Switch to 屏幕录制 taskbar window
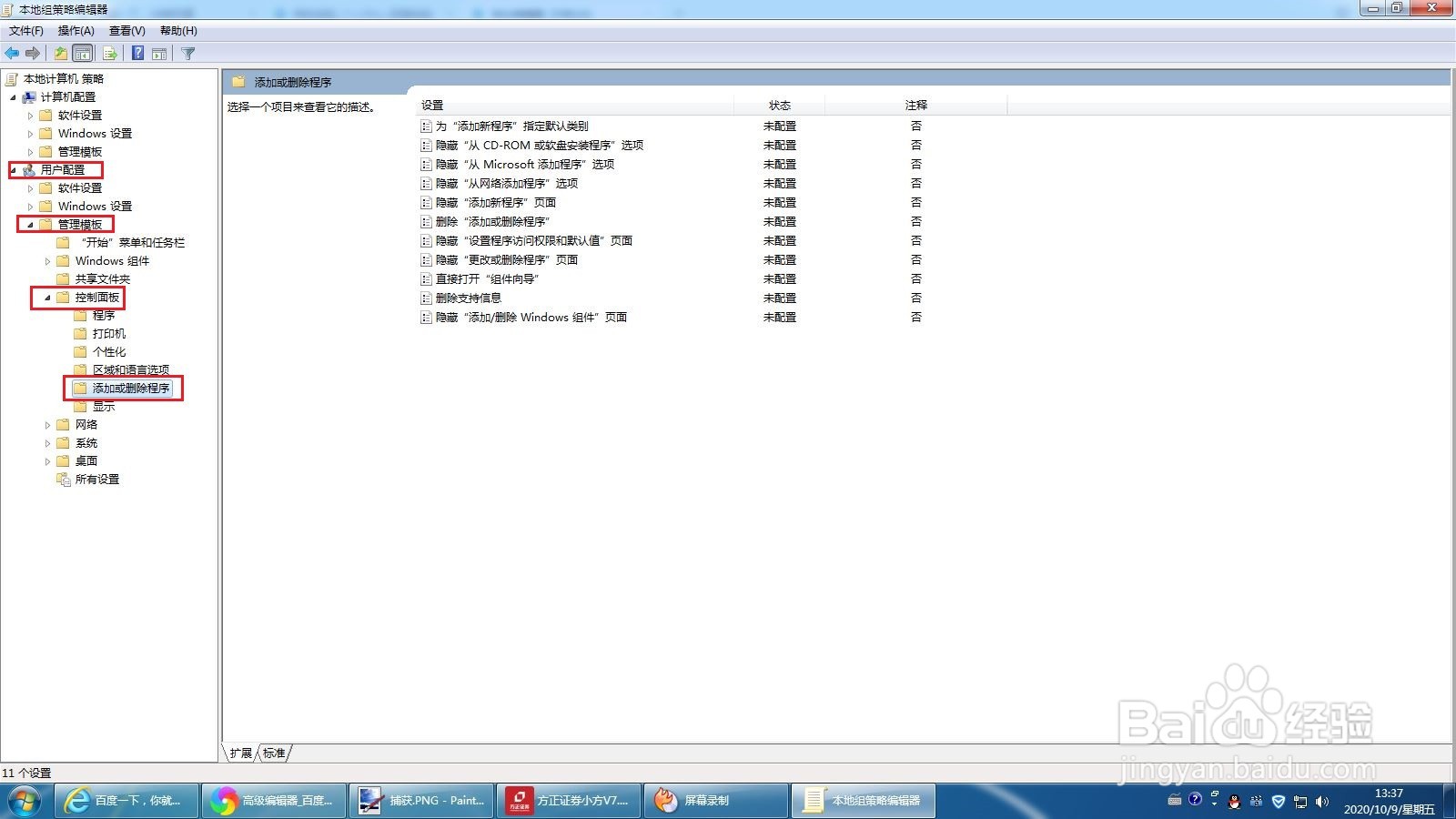 (x=717, y=801)
